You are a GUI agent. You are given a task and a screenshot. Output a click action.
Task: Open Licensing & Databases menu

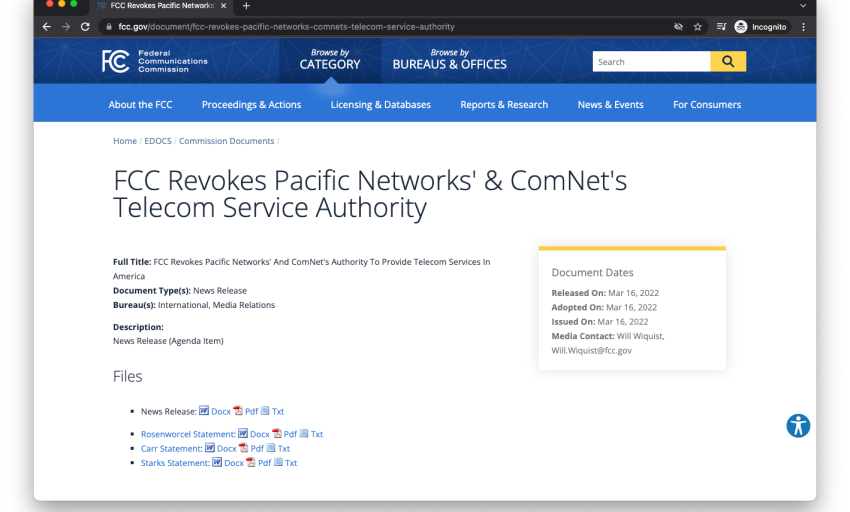click(x=381, y=105)
